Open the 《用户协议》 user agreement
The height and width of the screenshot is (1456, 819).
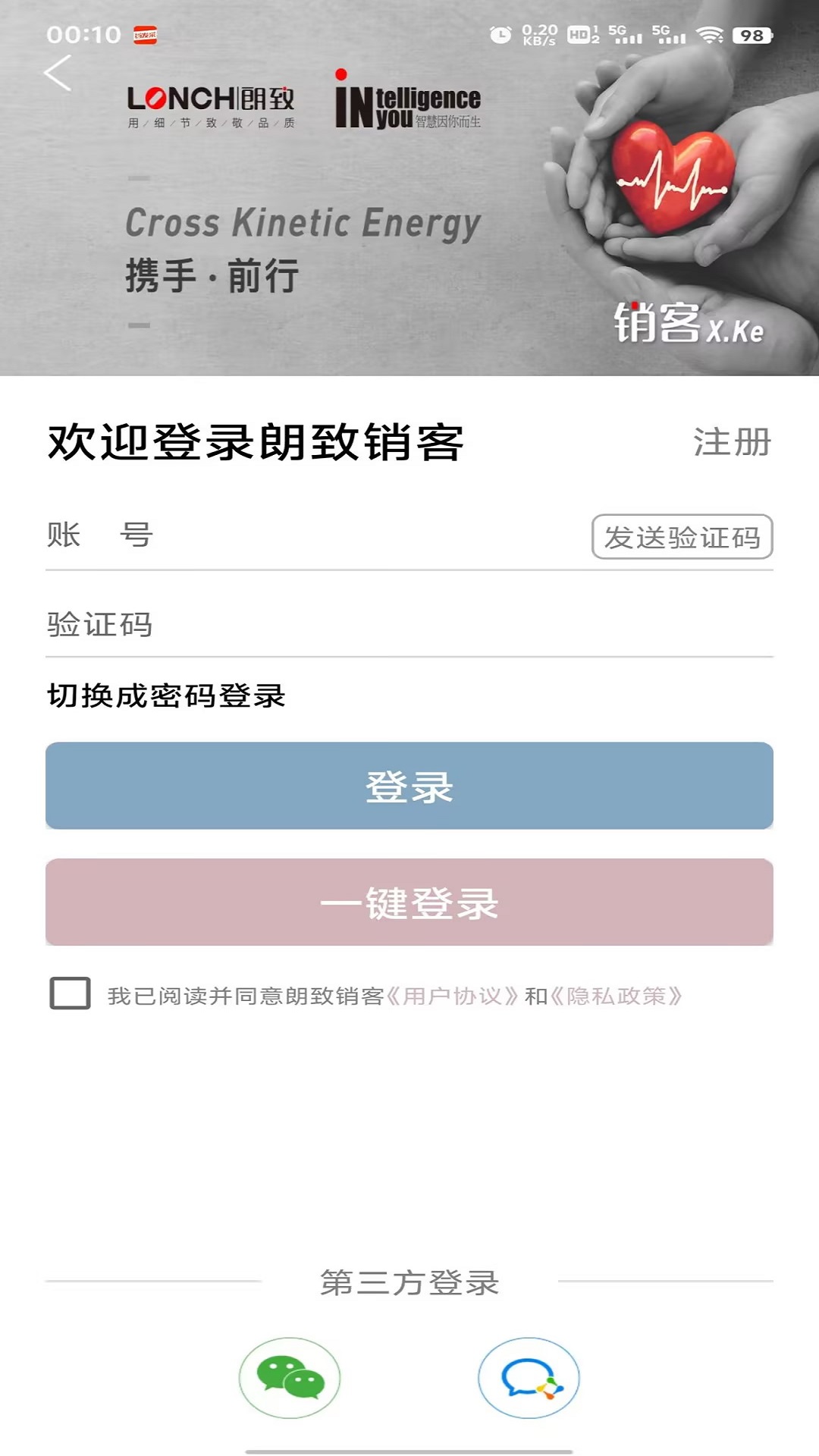pyautogui.click(x=453, y=996)
